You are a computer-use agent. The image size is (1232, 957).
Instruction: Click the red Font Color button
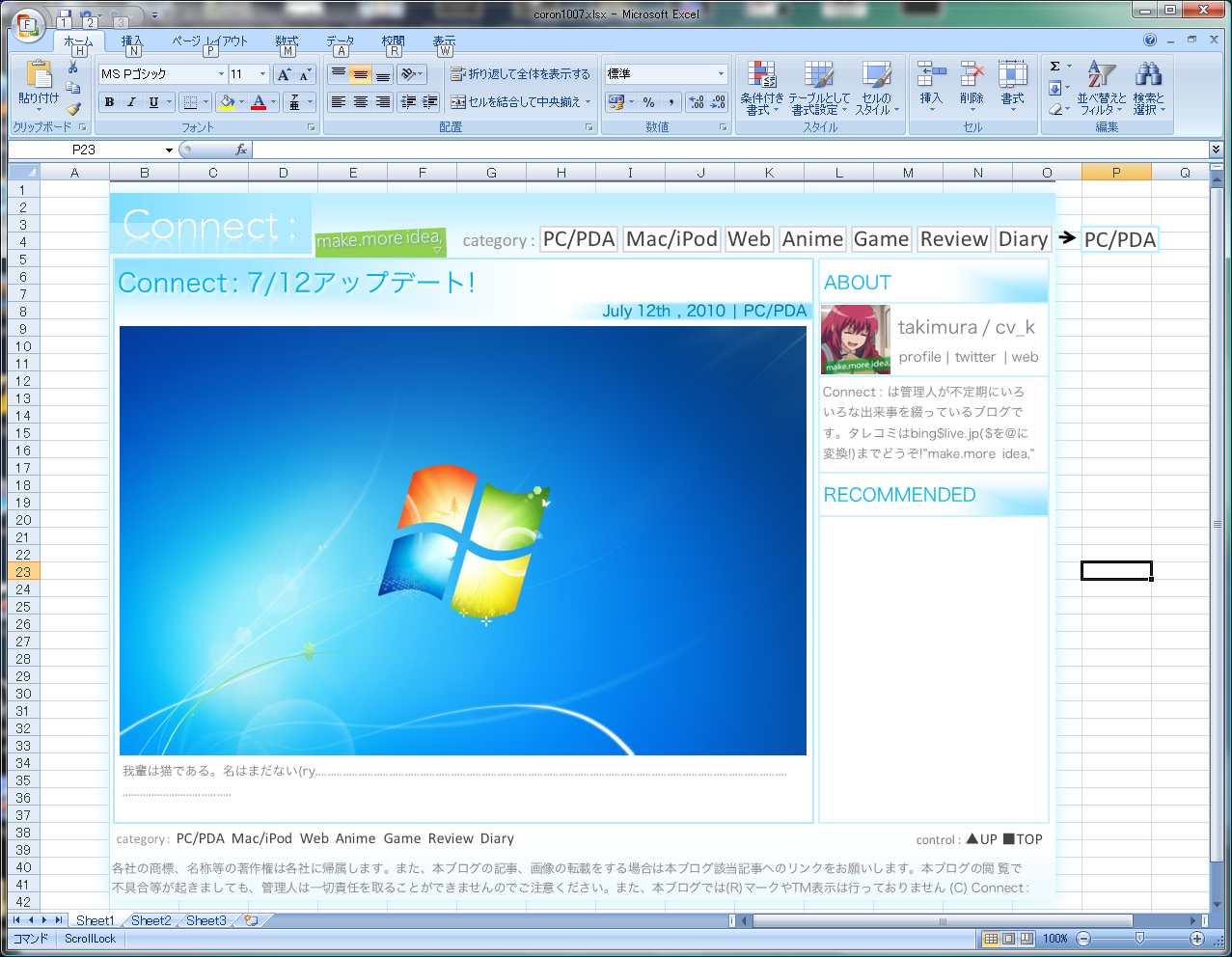(259, 101)
